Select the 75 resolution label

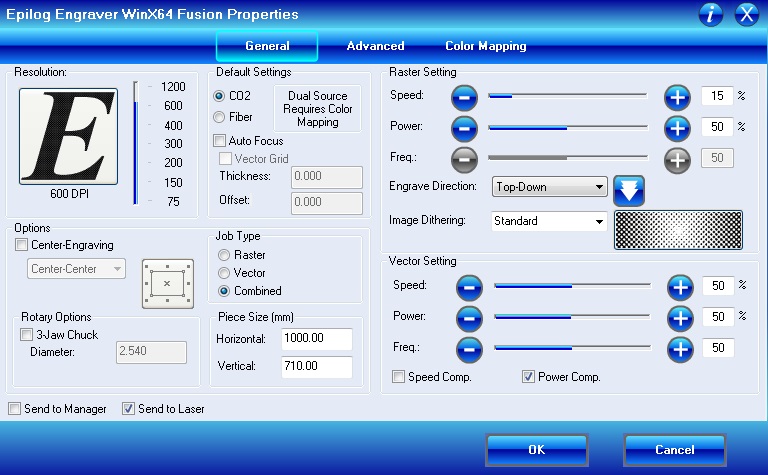click(x=173, y=202)
